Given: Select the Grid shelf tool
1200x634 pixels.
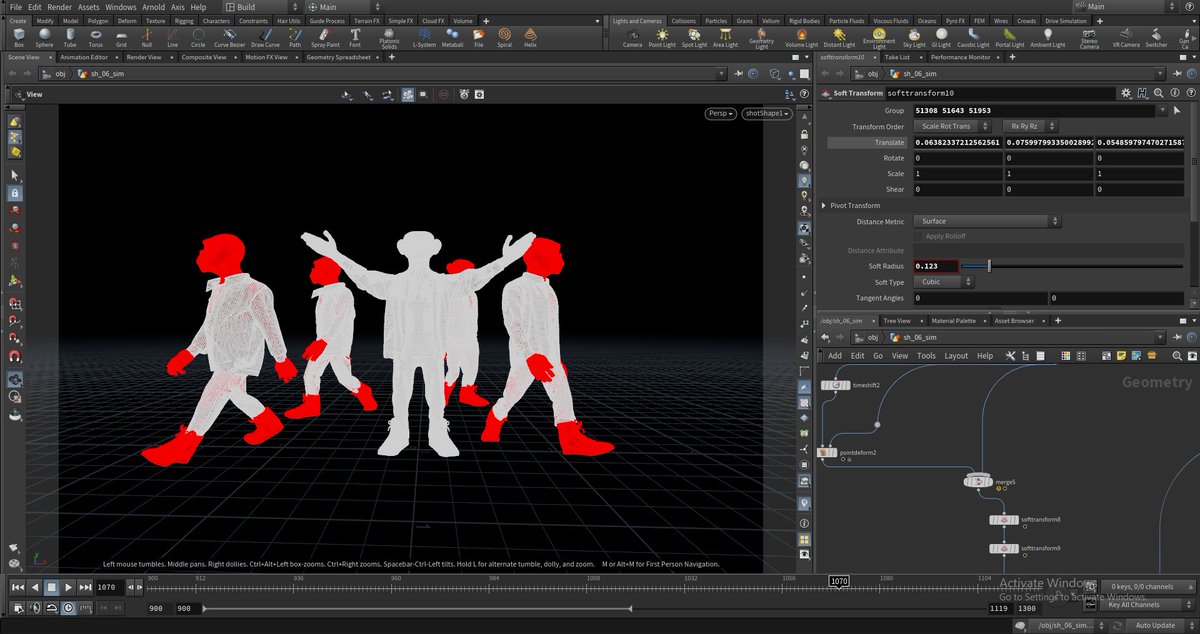Looking at the screenshot, I should [x=121, y=38].
